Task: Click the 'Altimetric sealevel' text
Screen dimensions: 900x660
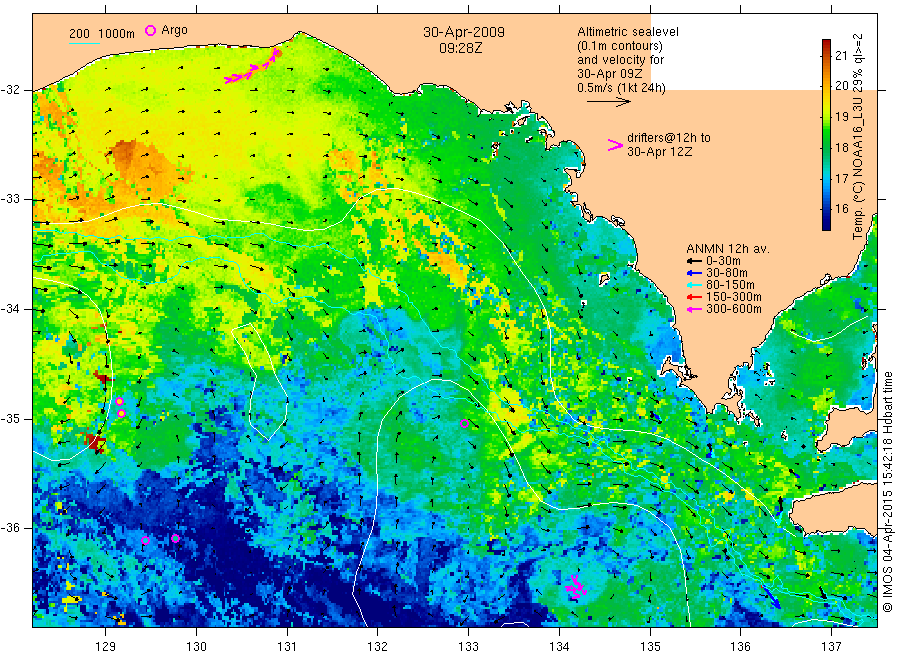Action: tap(628, 32)
